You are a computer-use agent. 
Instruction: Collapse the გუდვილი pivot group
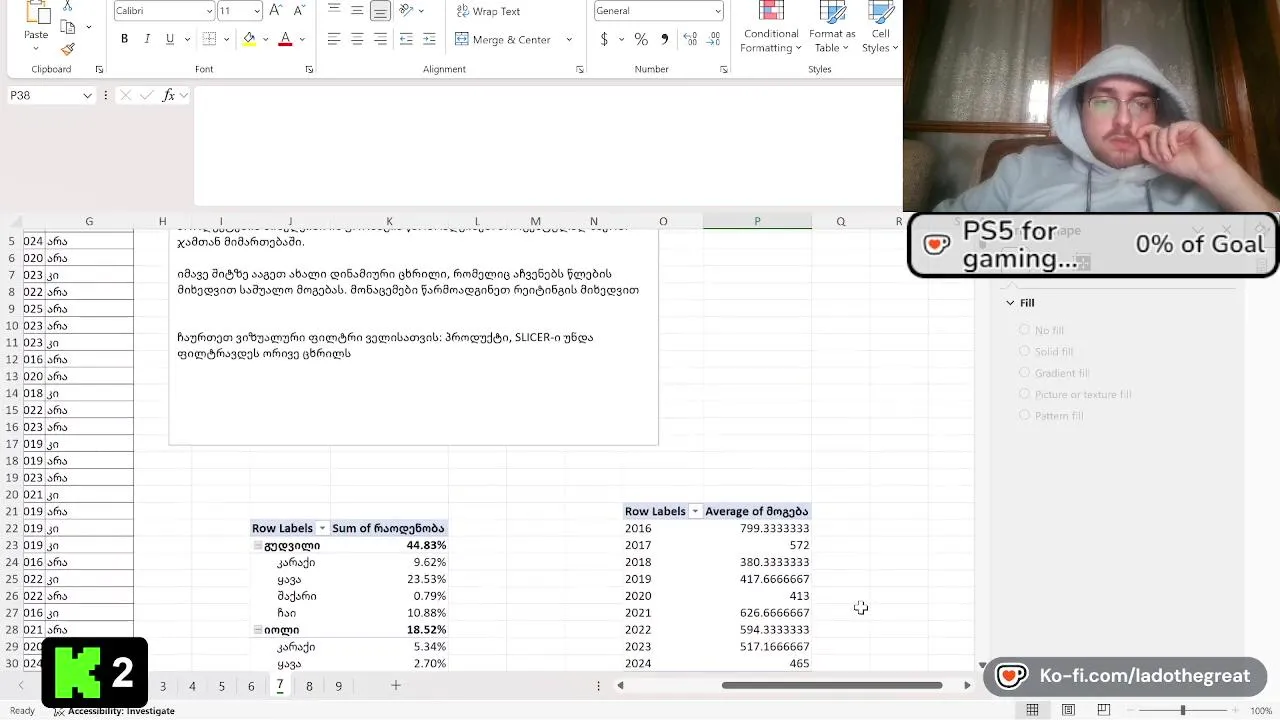pos(257,545)
